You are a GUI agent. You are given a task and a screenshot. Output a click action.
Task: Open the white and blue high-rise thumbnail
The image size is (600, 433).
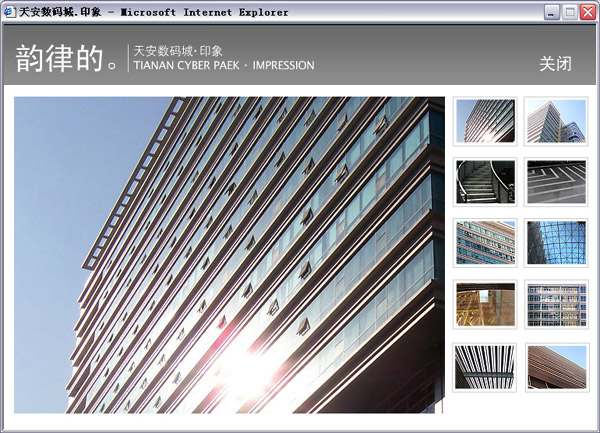556,121
